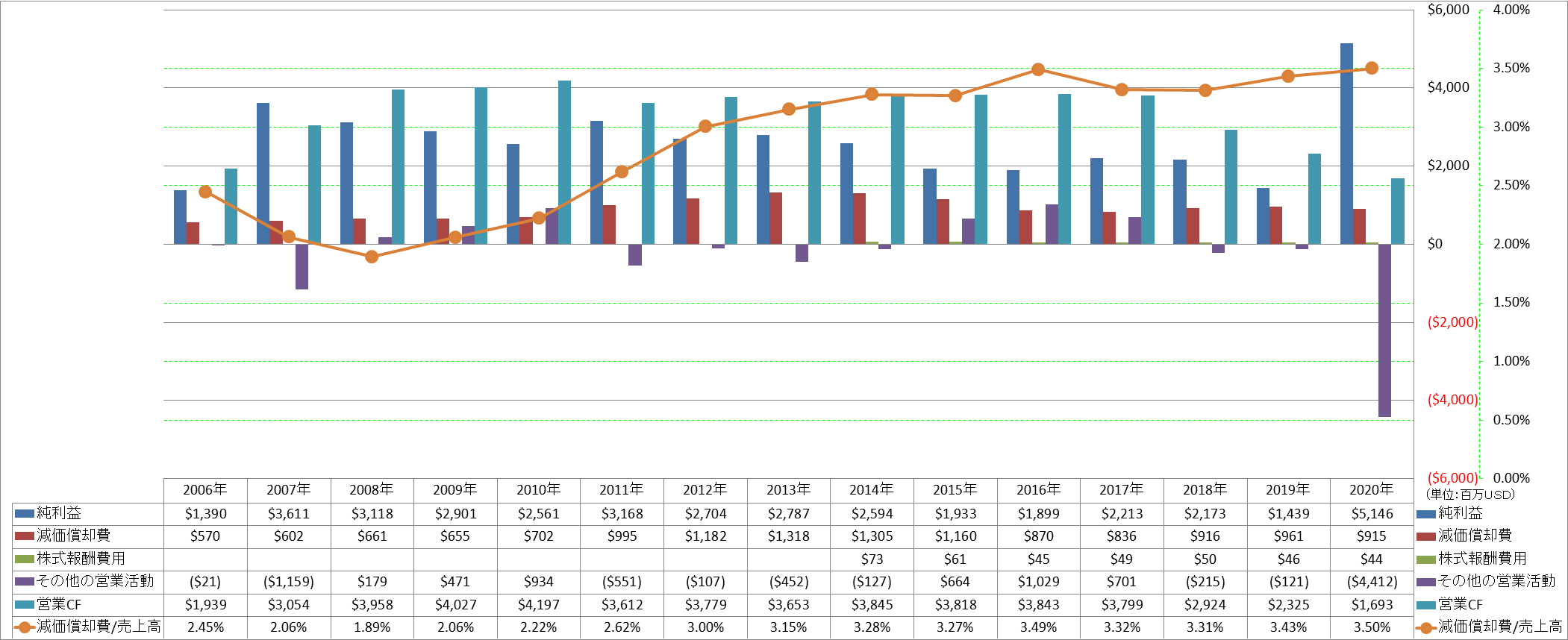Click the ratio cell showing 2.45%

[x=205, y=627]
